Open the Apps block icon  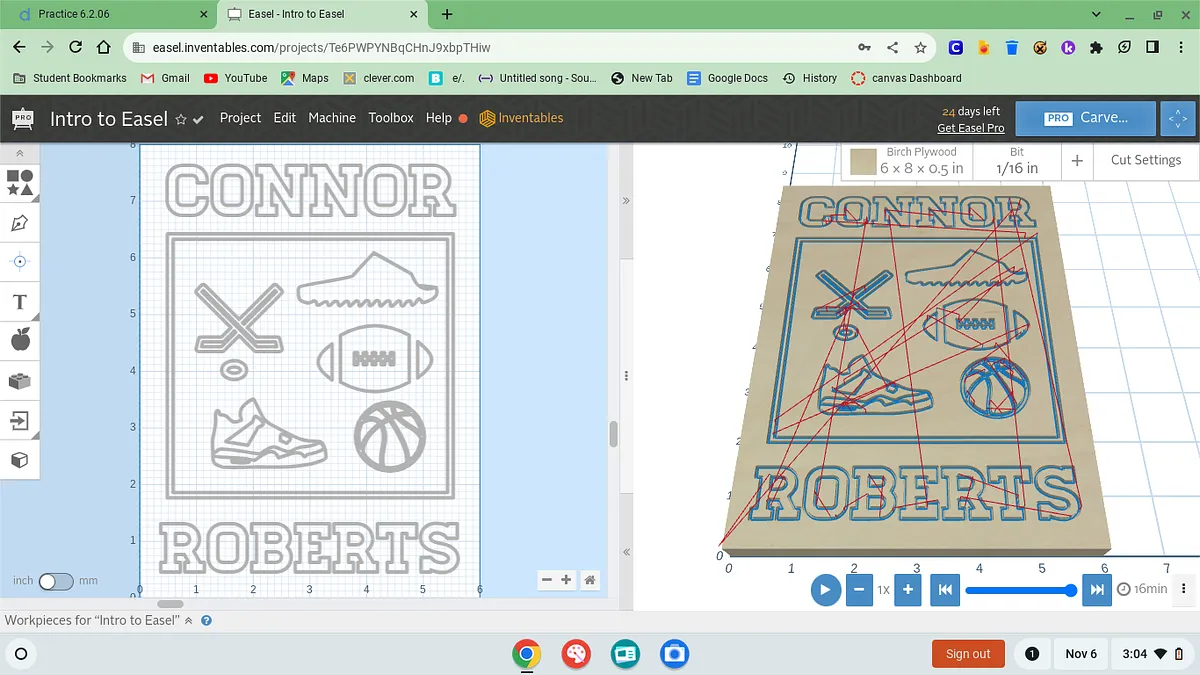tap(20, 381)
